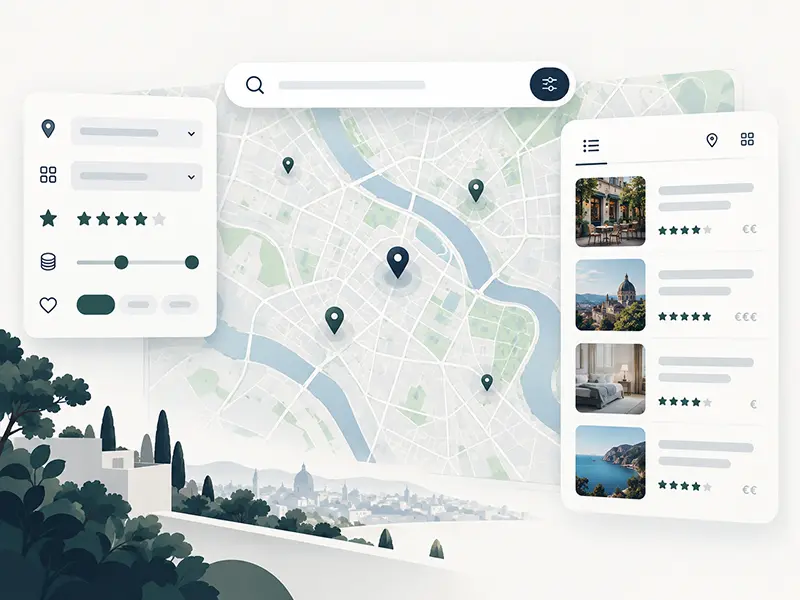The image size is (800, 600).
Task: Click into the search text field
Action: click(x=352, y=85)
